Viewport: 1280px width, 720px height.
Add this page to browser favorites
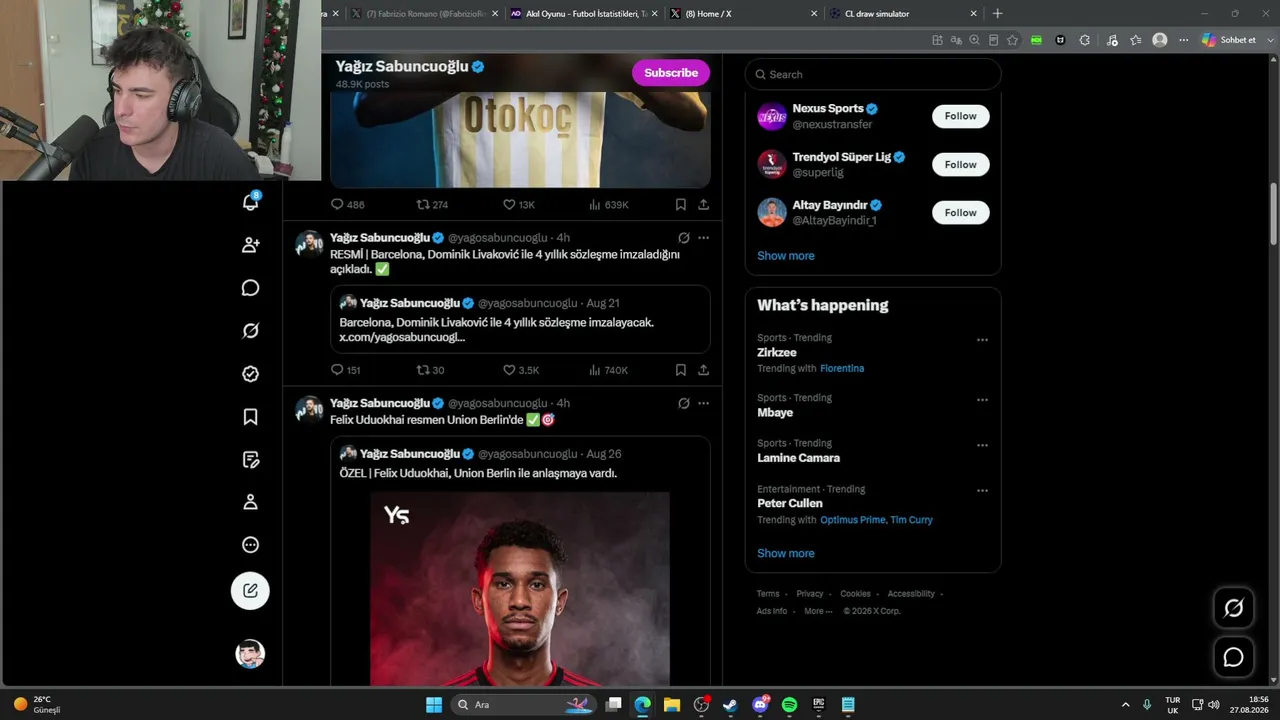[1012, 40]
